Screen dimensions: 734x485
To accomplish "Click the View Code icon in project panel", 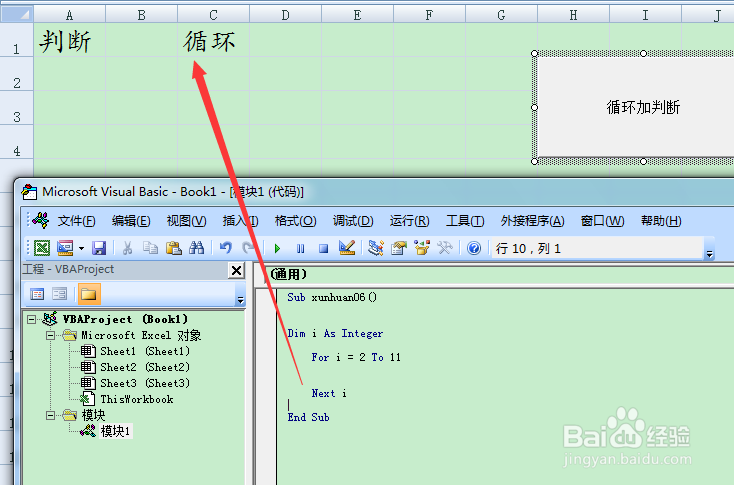I will [37, 294].
